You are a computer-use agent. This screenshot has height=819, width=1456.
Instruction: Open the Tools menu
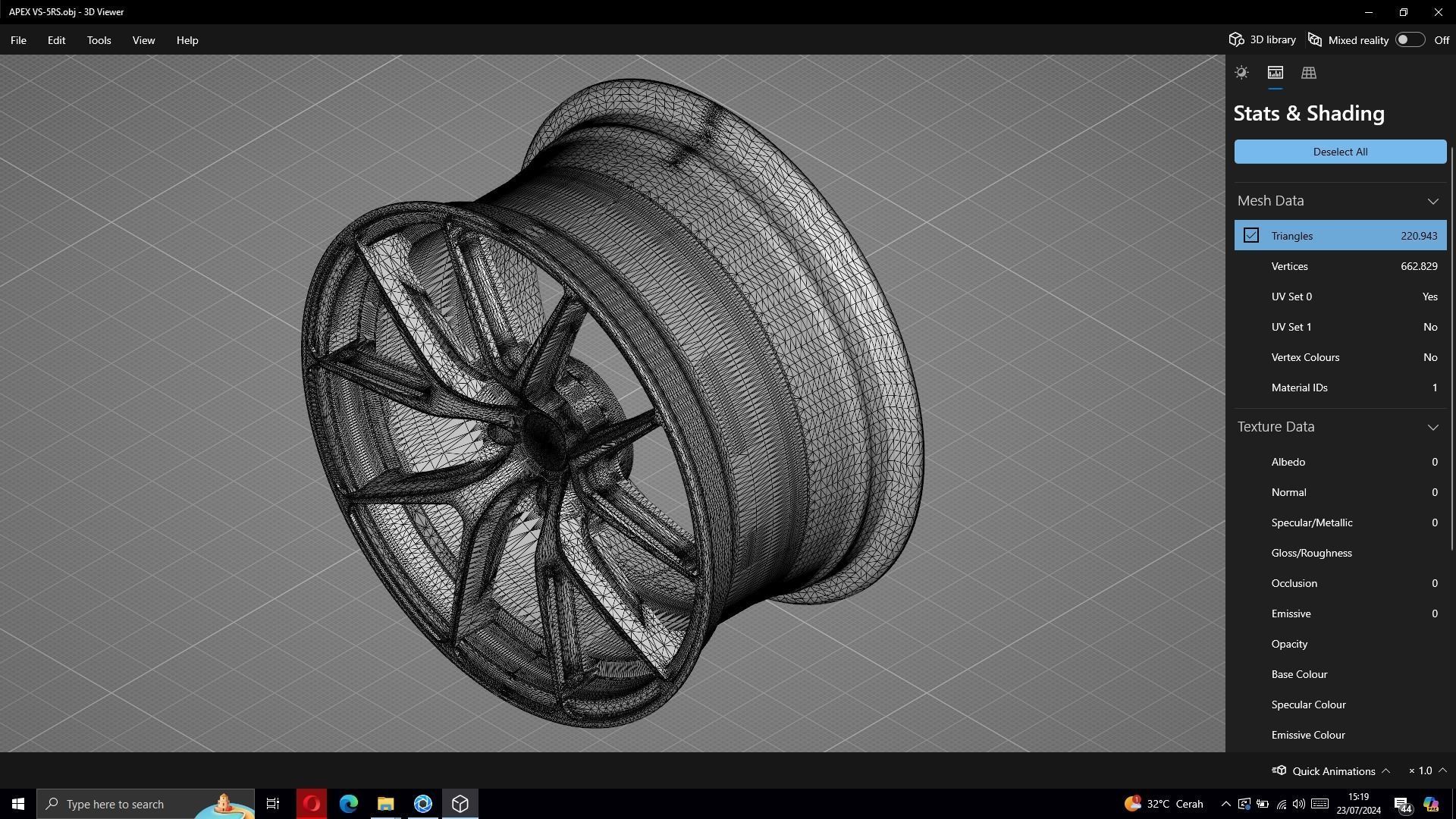tap(99, 40)
